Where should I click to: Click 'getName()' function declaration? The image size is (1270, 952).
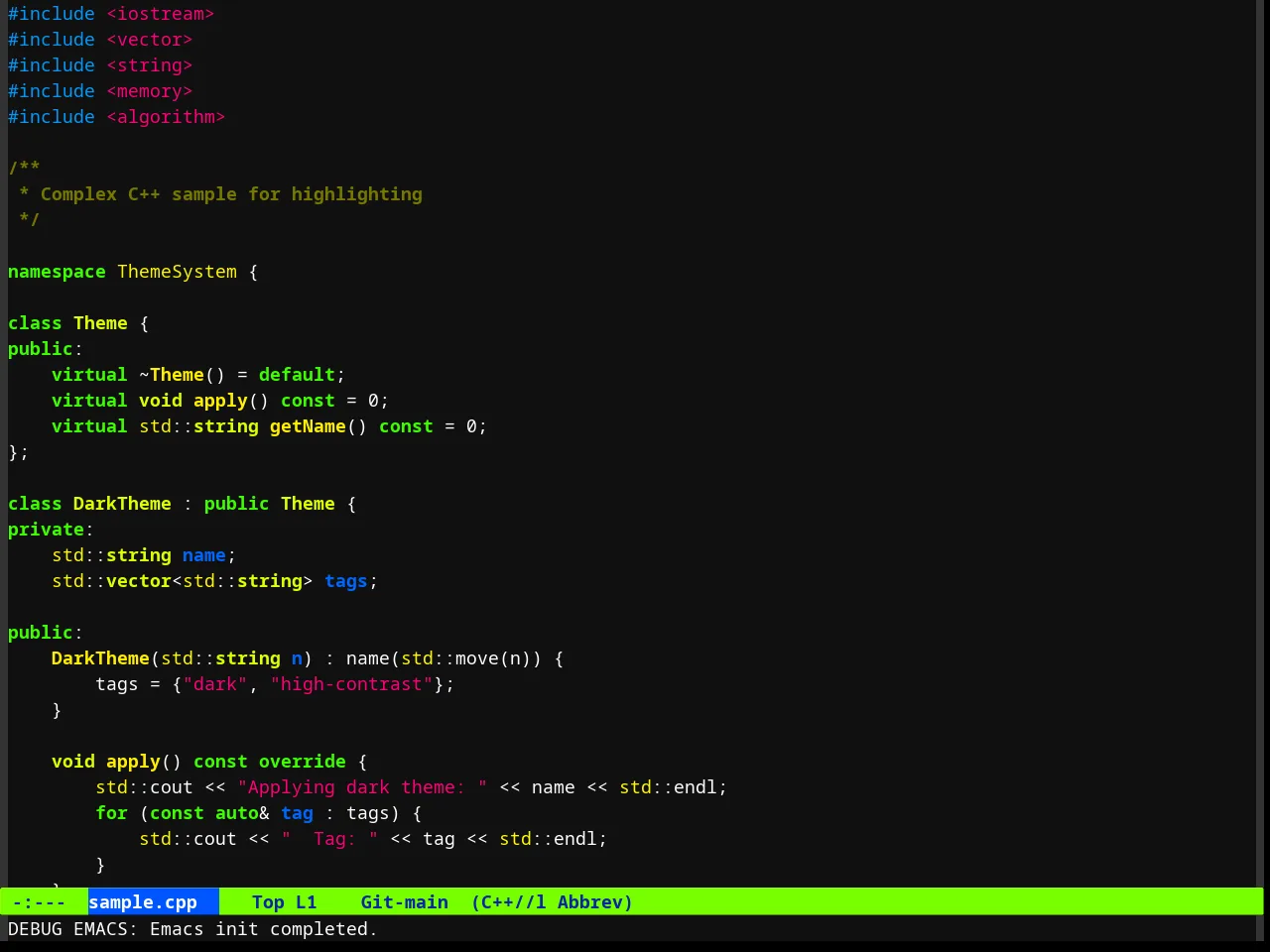318,426
